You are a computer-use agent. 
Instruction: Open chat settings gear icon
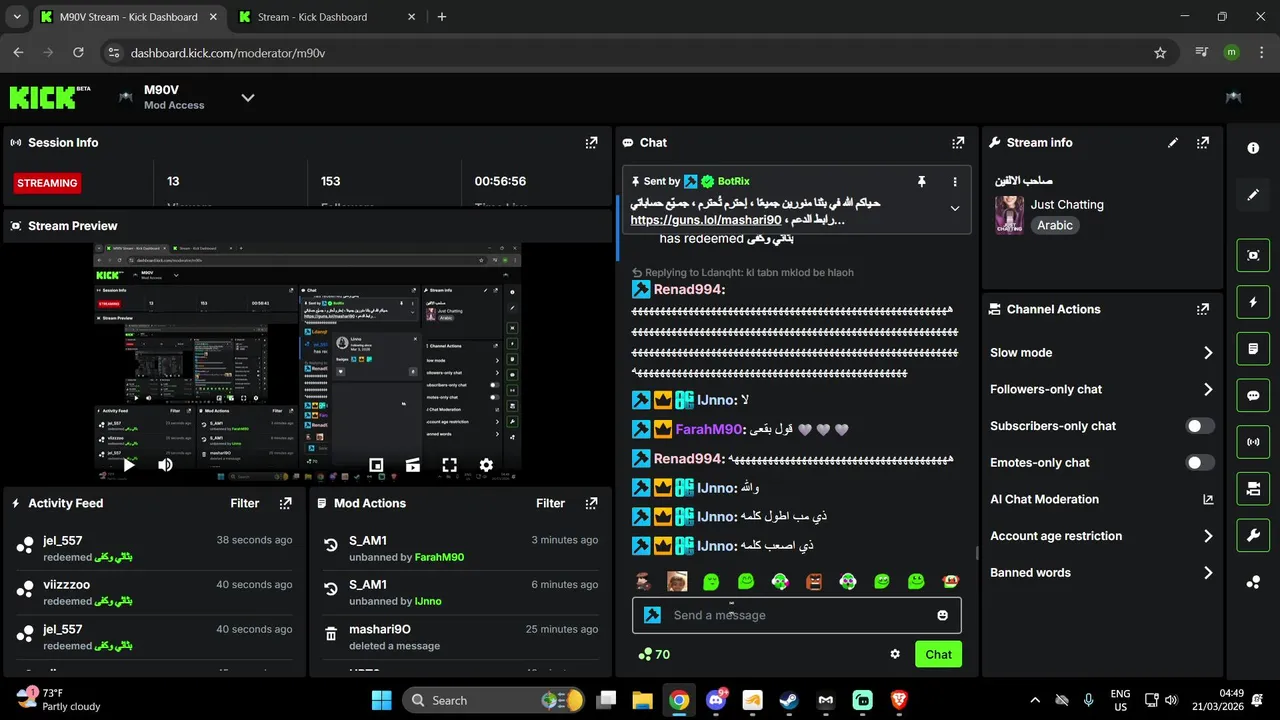(x=895, y=654)
